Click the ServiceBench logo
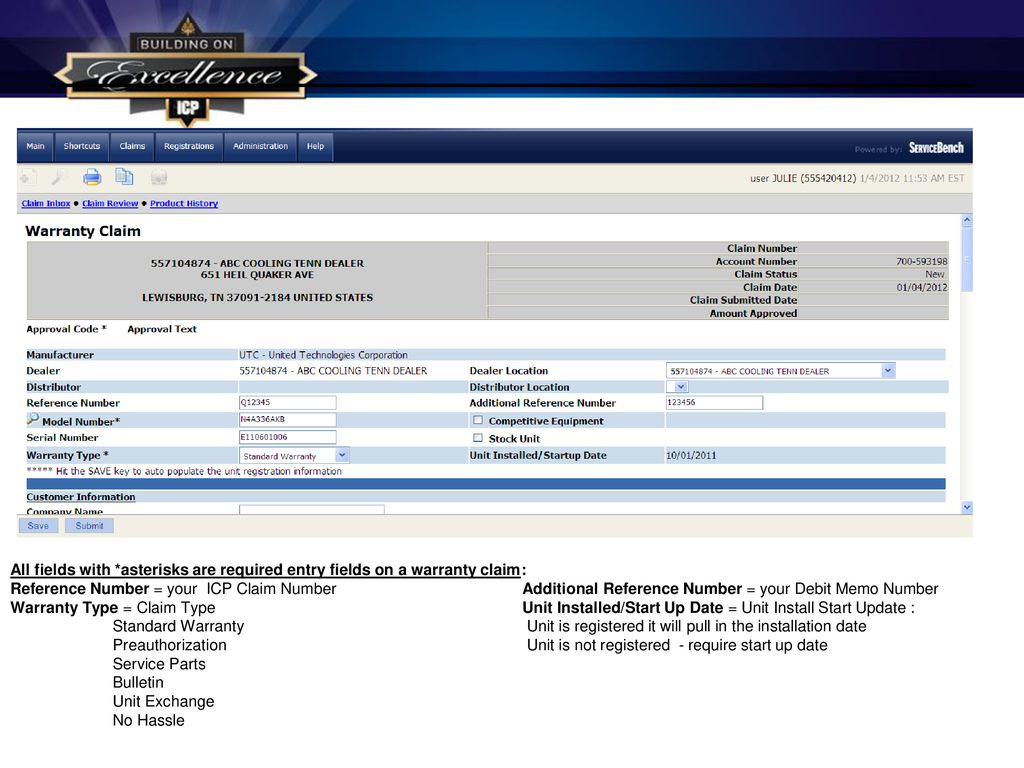 tap(936, 148)
